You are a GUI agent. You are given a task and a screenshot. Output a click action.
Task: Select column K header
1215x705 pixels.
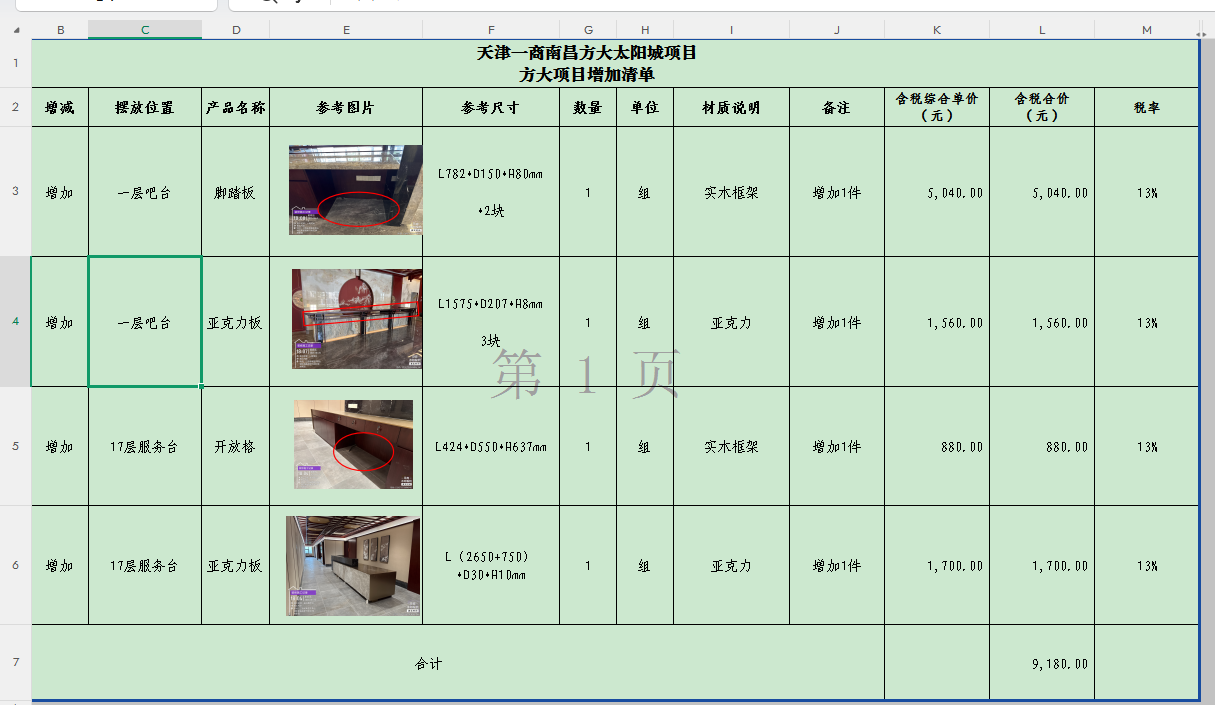point(937,30)
